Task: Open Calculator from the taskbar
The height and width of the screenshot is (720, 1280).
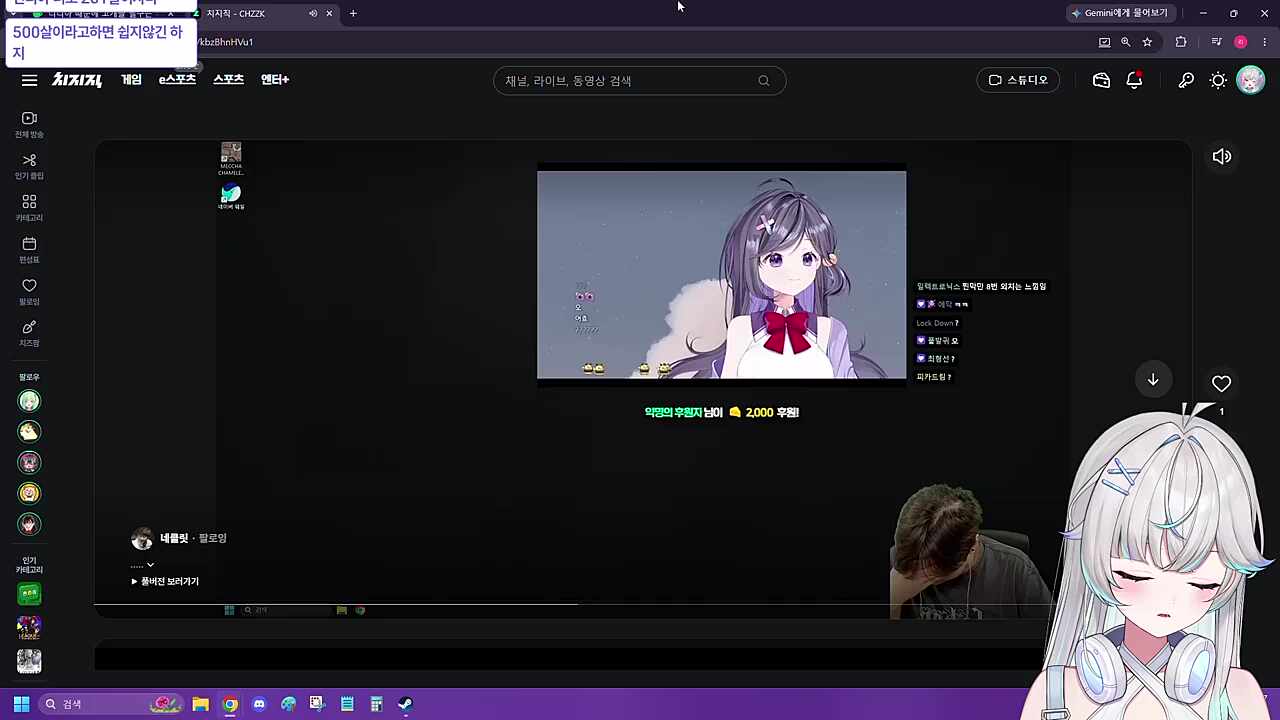Action: [376, 704]
